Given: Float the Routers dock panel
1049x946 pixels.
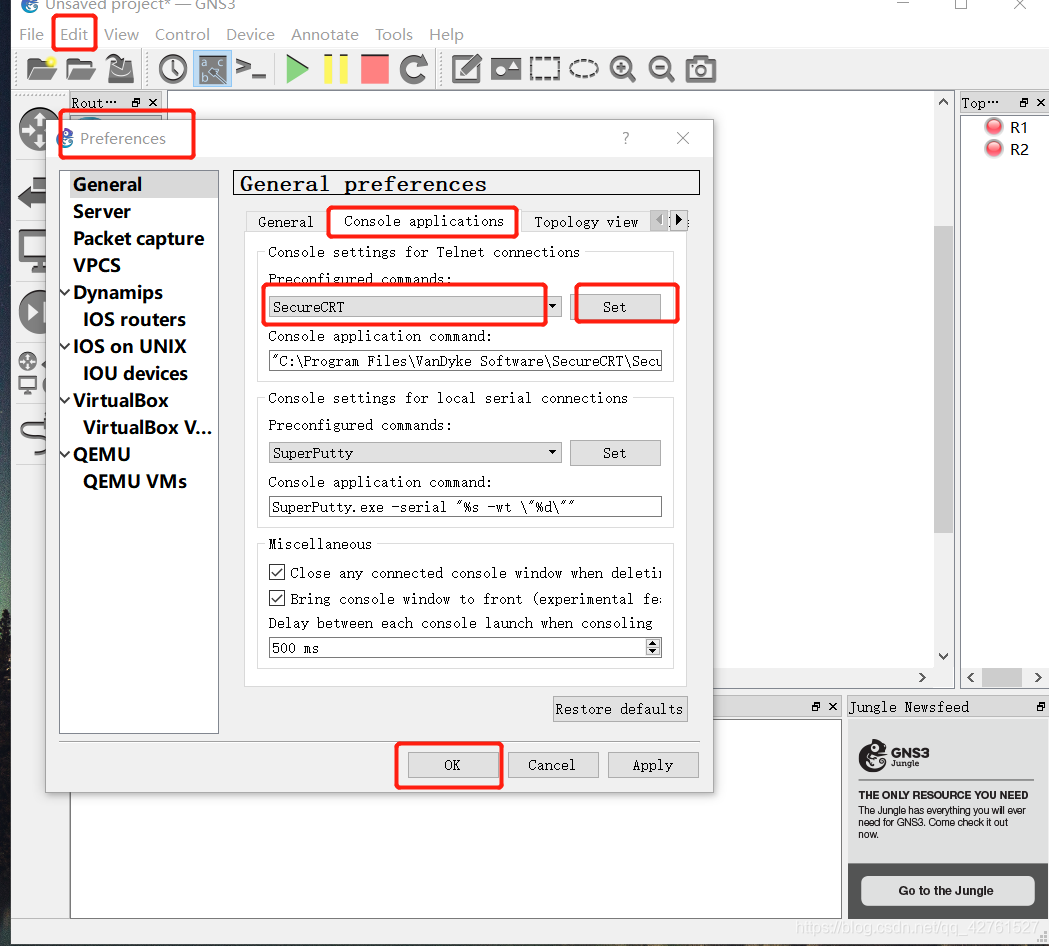Looking at the screenshot, I should pos(136,102).
